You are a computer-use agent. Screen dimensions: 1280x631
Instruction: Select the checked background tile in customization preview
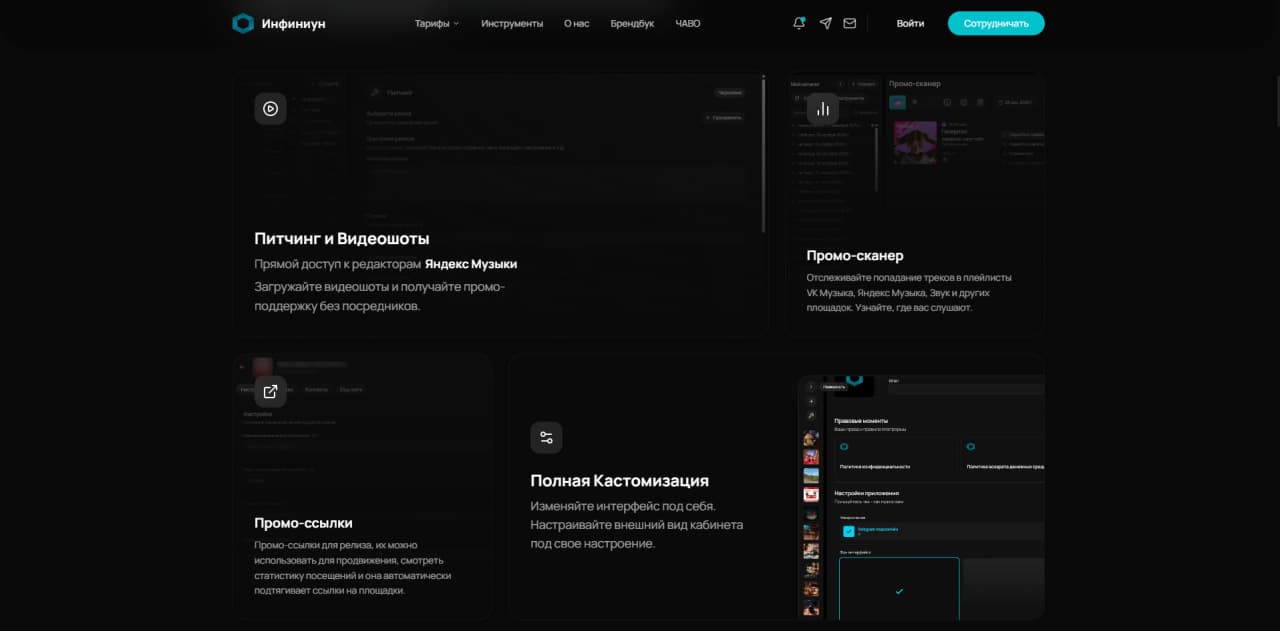(899, 589)
